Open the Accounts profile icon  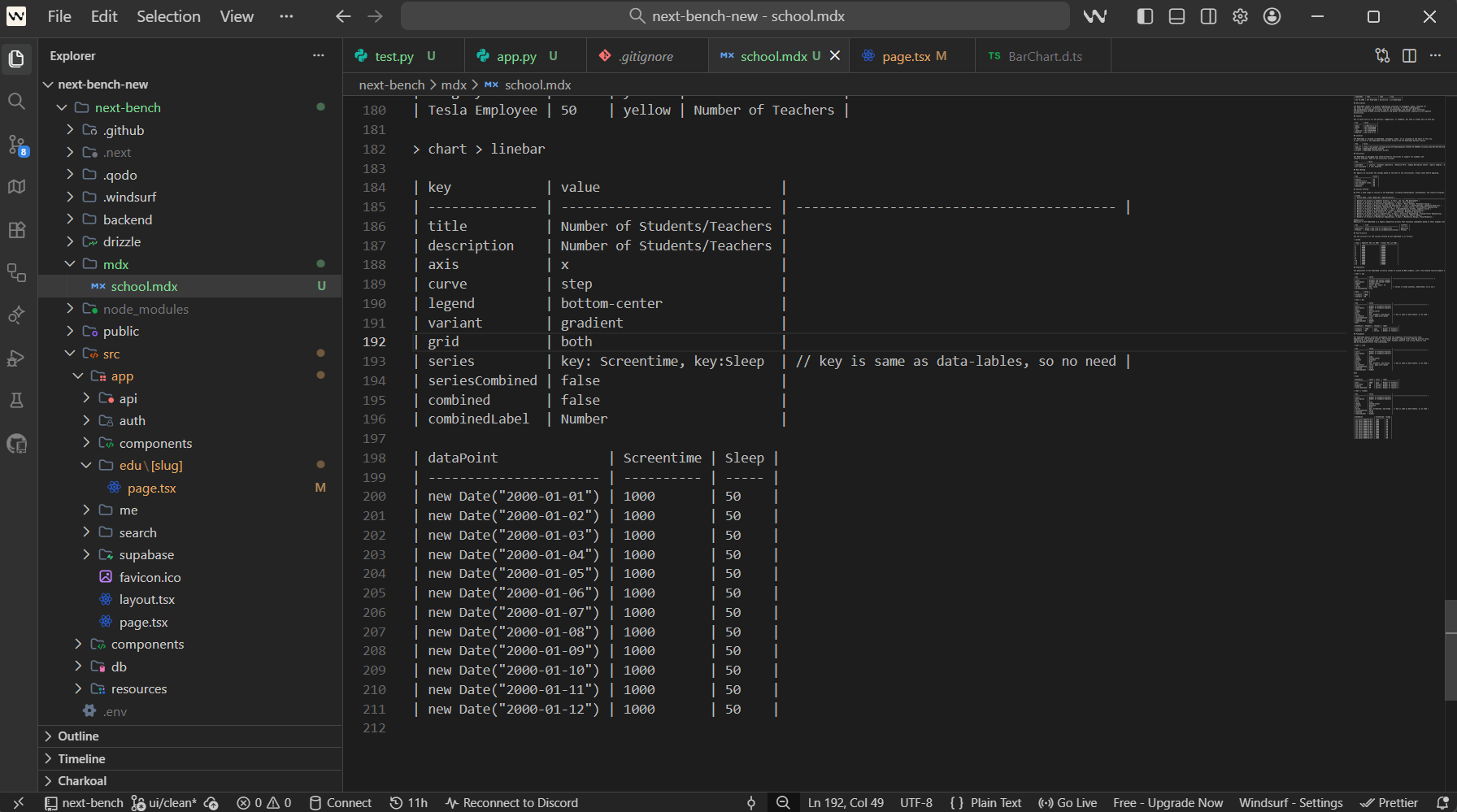click(x=1272, y=16)
